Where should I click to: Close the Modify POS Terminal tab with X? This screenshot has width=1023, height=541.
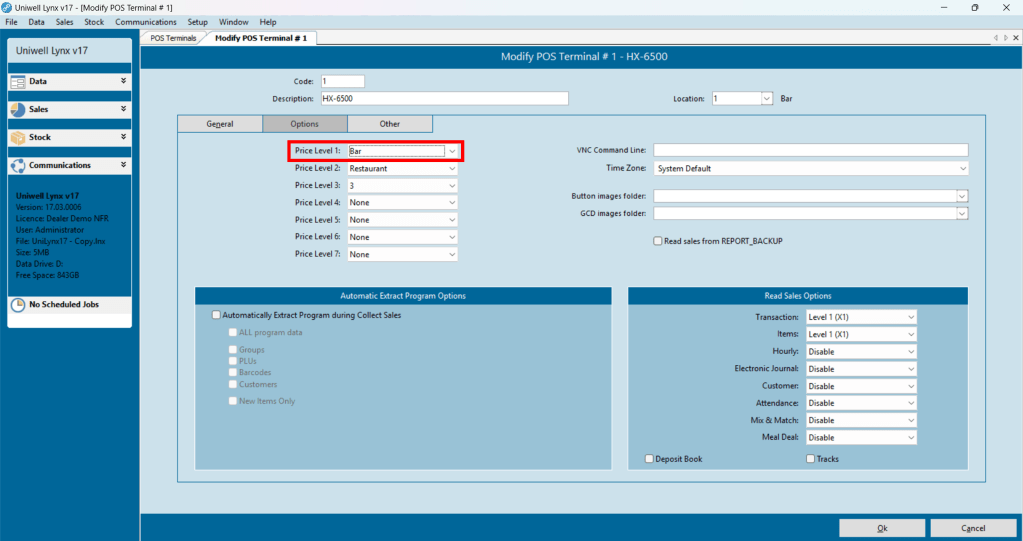[x=1016, y=38]
